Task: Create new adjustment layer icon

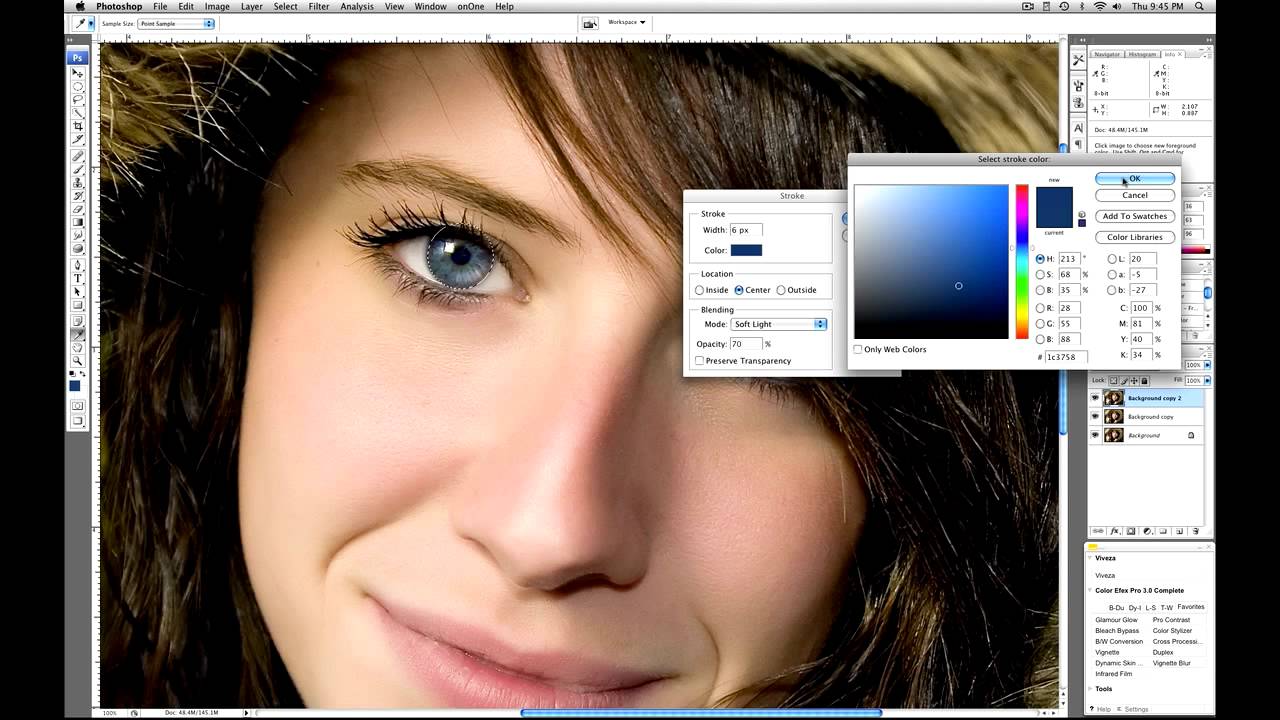Action: point(1147,531)
